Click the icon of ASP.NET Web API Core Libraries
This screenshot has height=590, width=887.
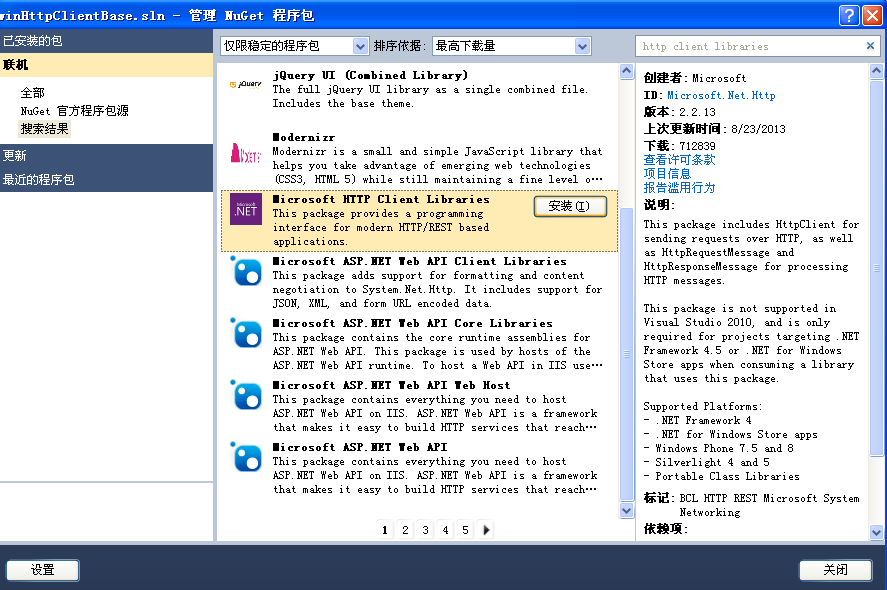click(246, 333)
